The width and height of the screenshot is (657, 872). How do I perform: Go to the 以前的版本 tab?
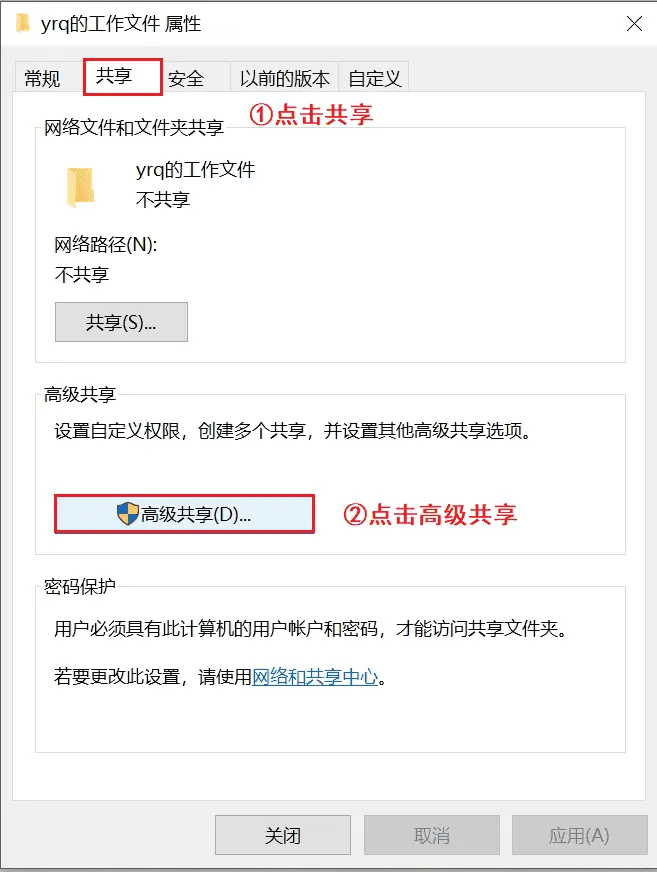pos(284,78)
